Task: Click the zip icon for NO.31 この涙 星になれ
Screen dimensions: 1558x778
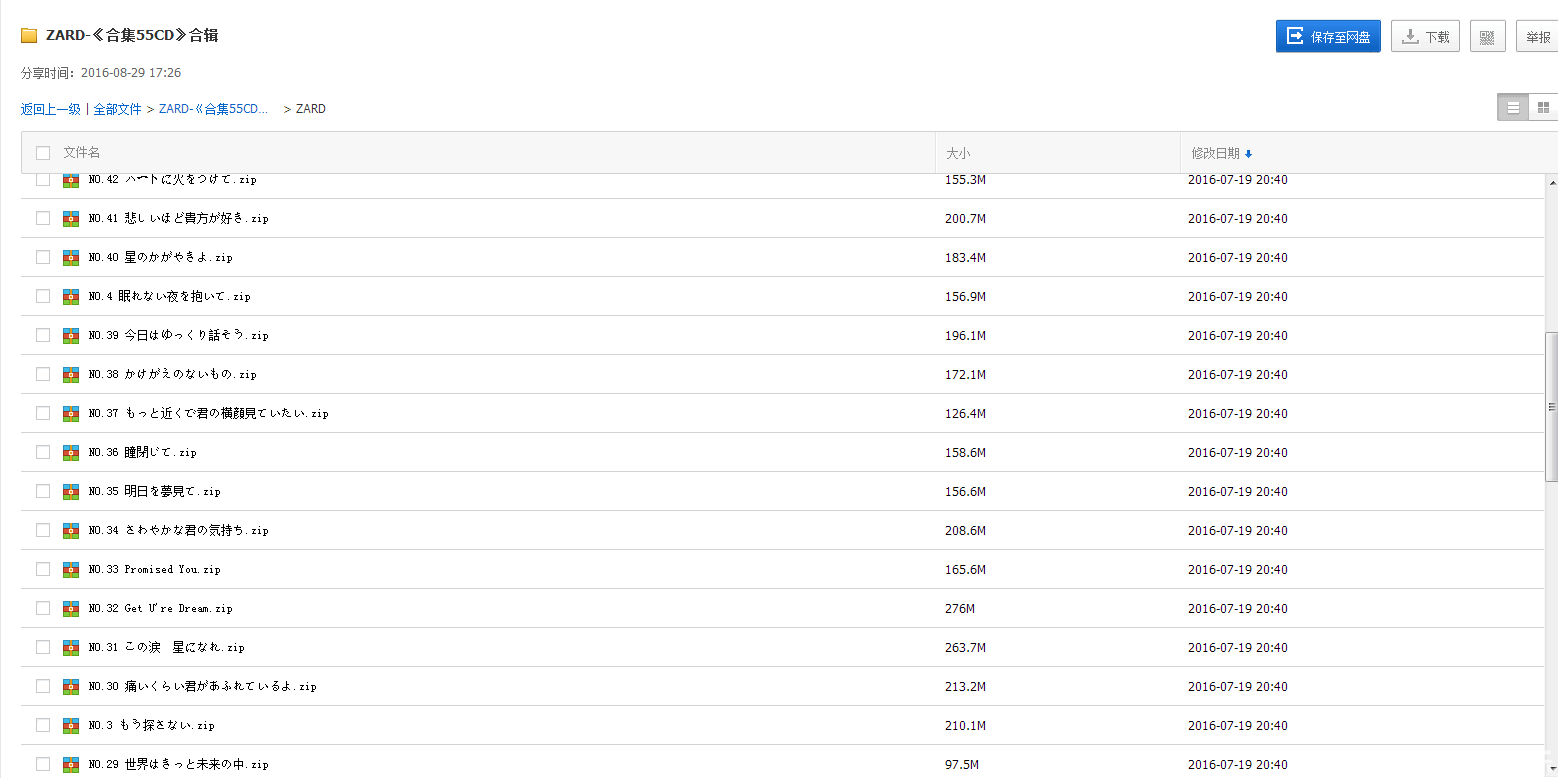Action: 71,647
